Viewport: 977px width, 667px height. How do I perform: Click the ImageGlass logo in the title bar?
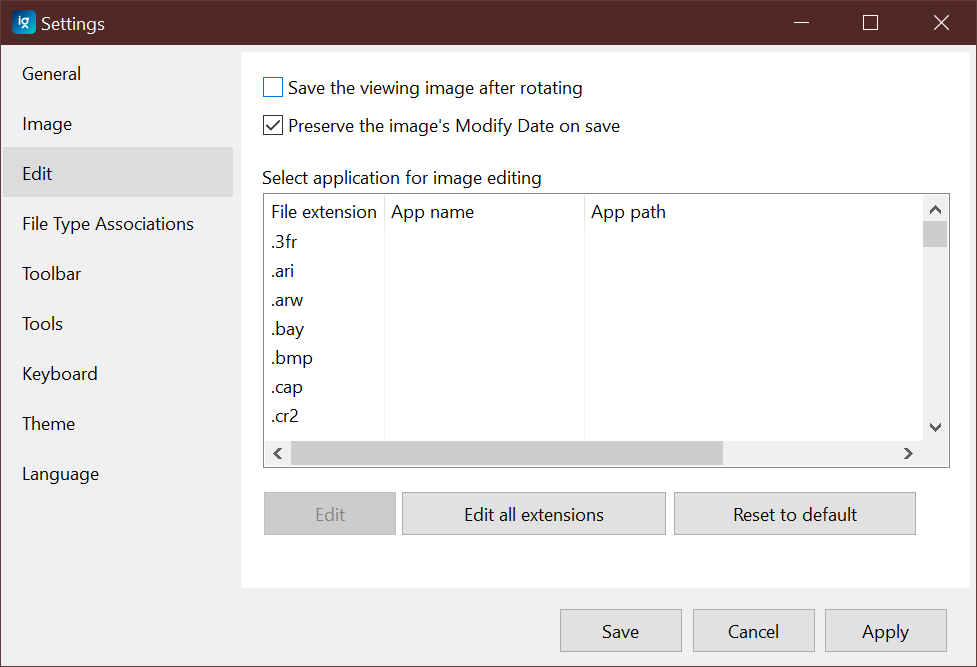coord(23,22)
